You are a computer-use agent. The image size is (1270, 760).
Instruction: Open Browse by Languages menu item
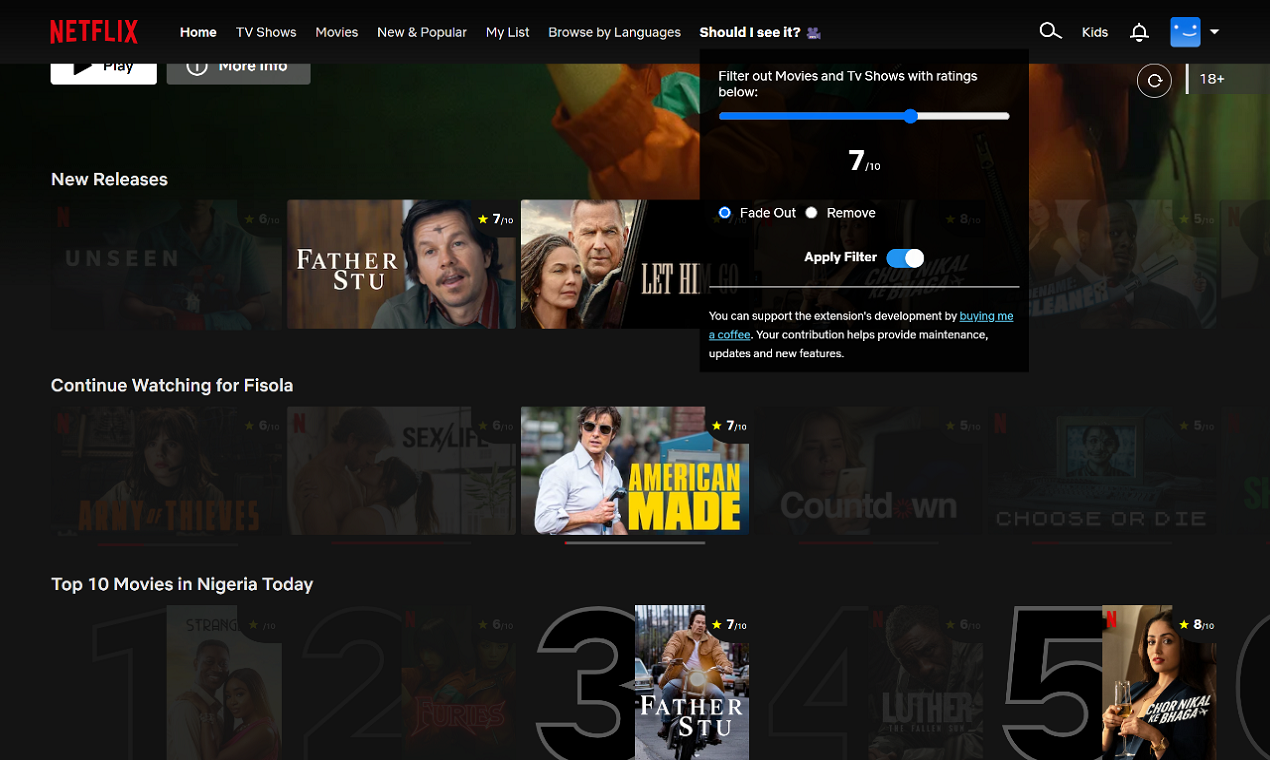point(614,32)
